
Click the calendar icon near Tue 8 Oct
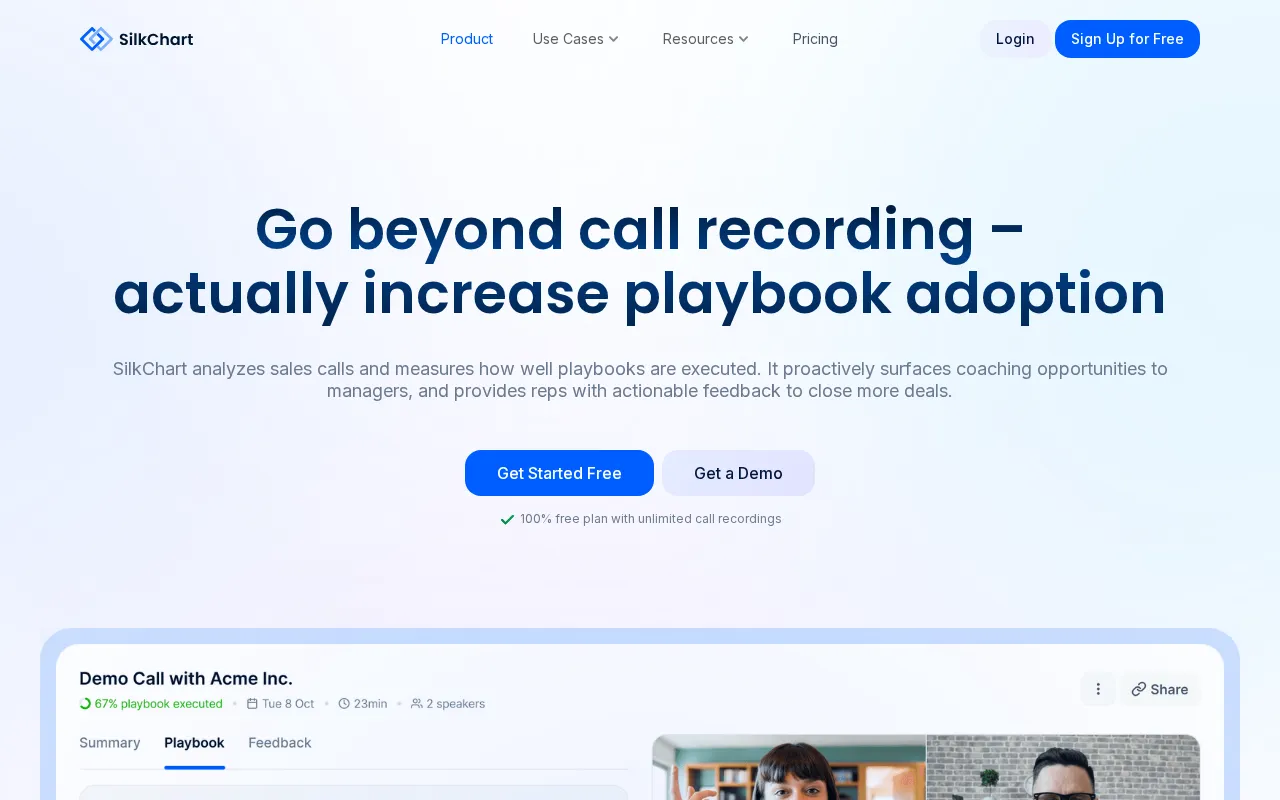(252, 704)
